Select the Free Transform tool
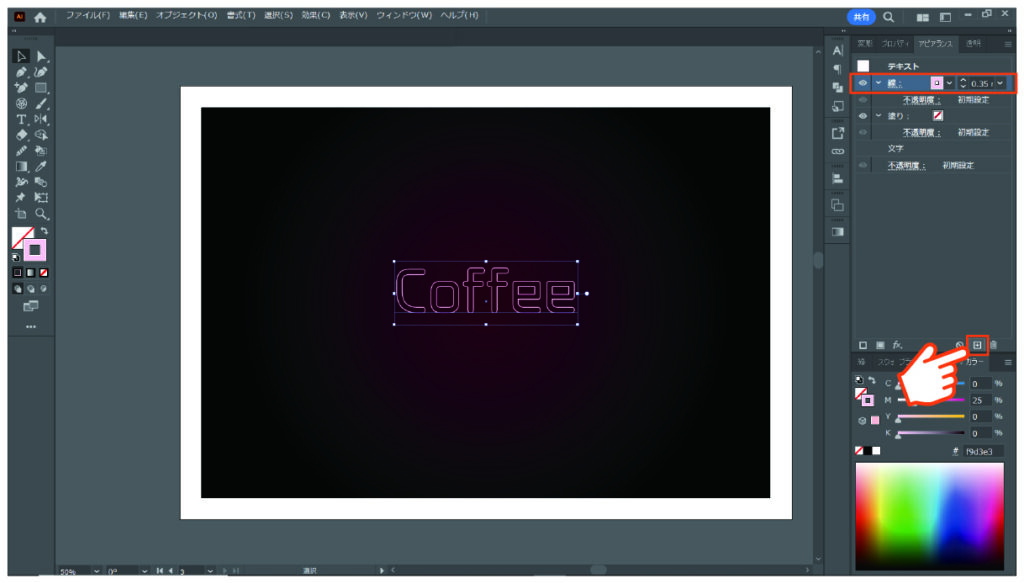 (x=41, y=198)
